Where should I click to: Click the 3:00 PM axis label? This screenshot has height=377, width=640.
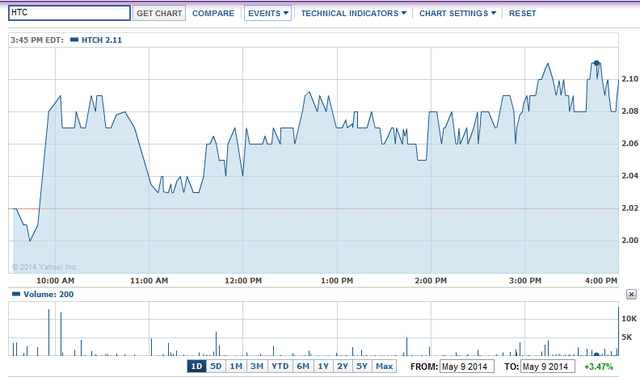[x=525, y=280]
